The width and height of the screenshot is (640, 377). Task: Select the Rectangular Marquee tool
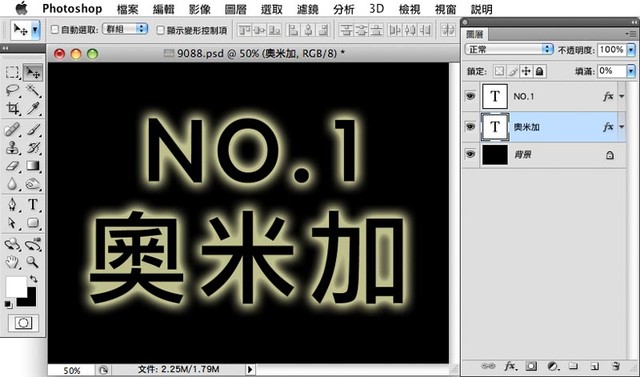(12, 73)
